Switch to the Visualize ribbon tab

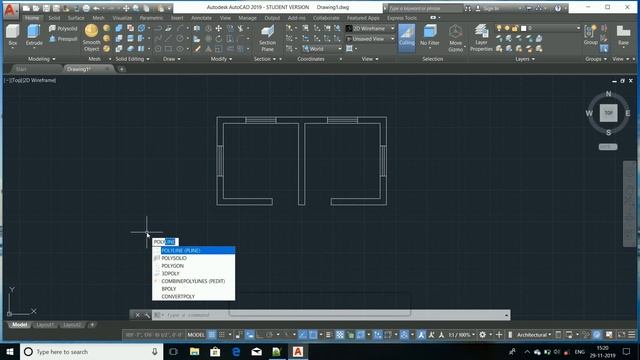[122, 18]
